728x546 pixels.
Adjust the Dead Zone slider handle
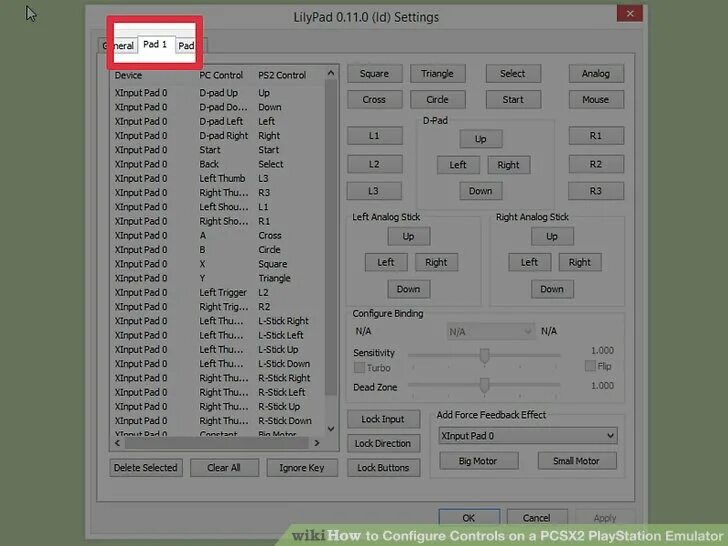coord(485,385)
